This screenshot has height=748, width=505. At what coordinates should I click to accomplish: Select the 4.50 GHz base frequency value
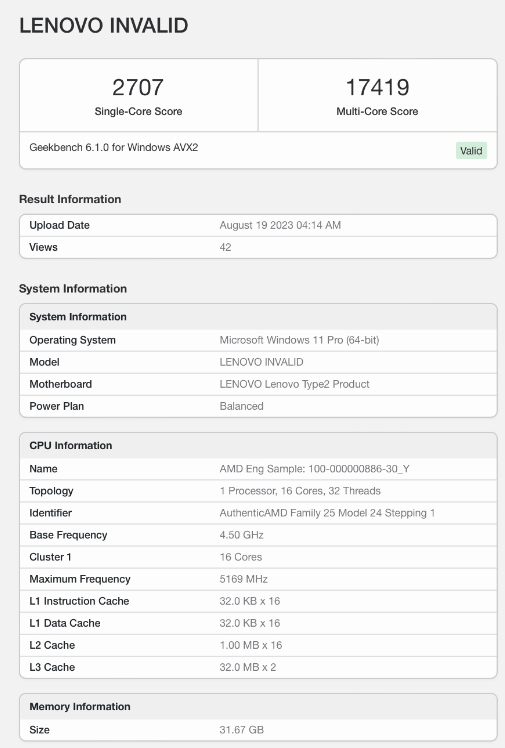(241, 535)
